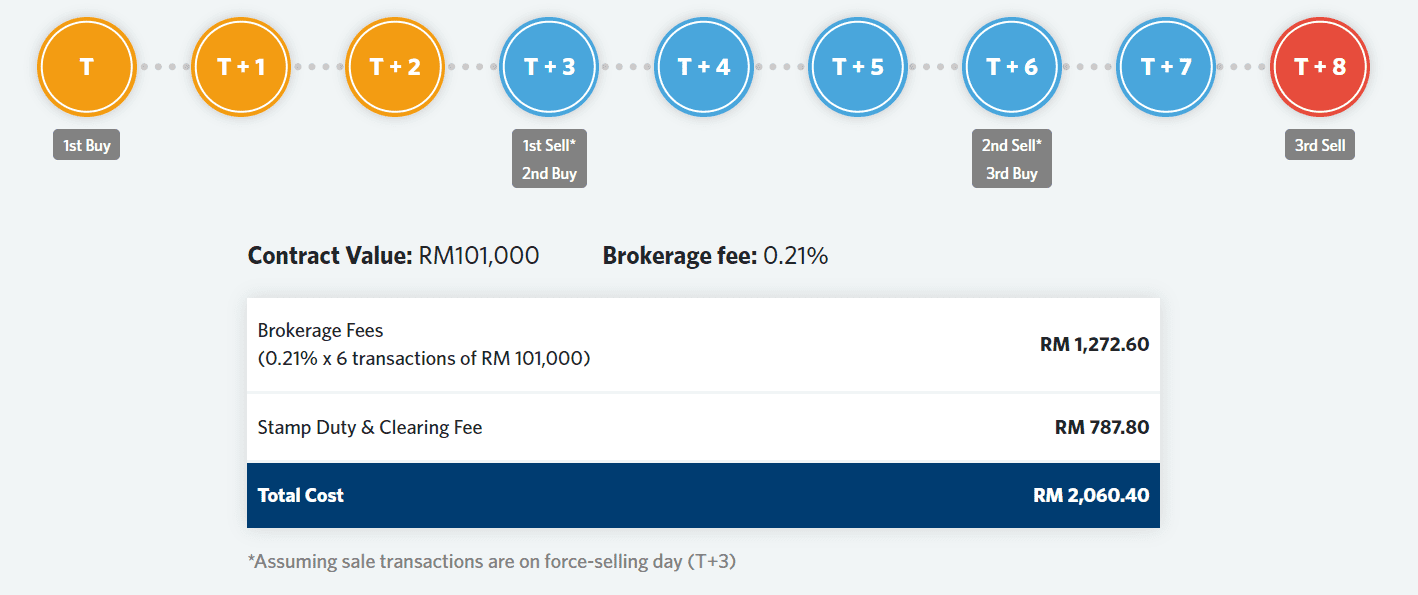Click the 1st Buy label

tap(86, 145)
